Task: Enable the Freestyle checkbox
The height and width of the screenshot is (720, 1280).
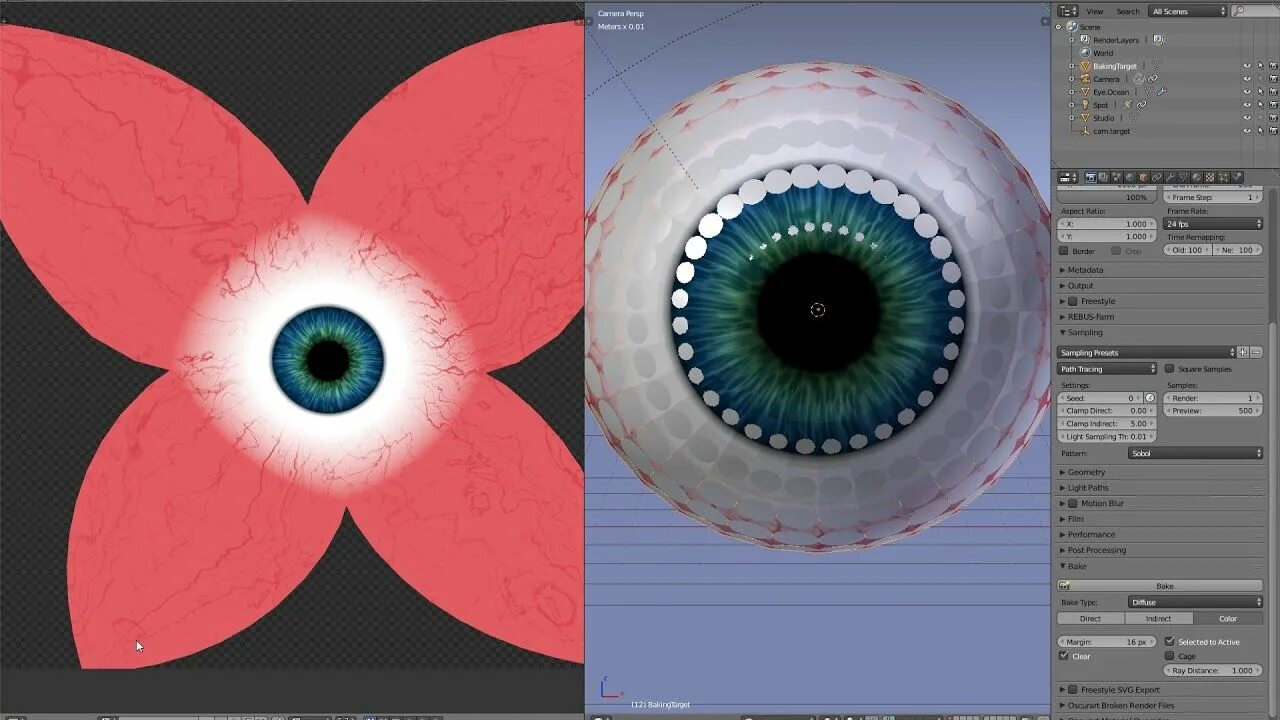Action: 1073,301
